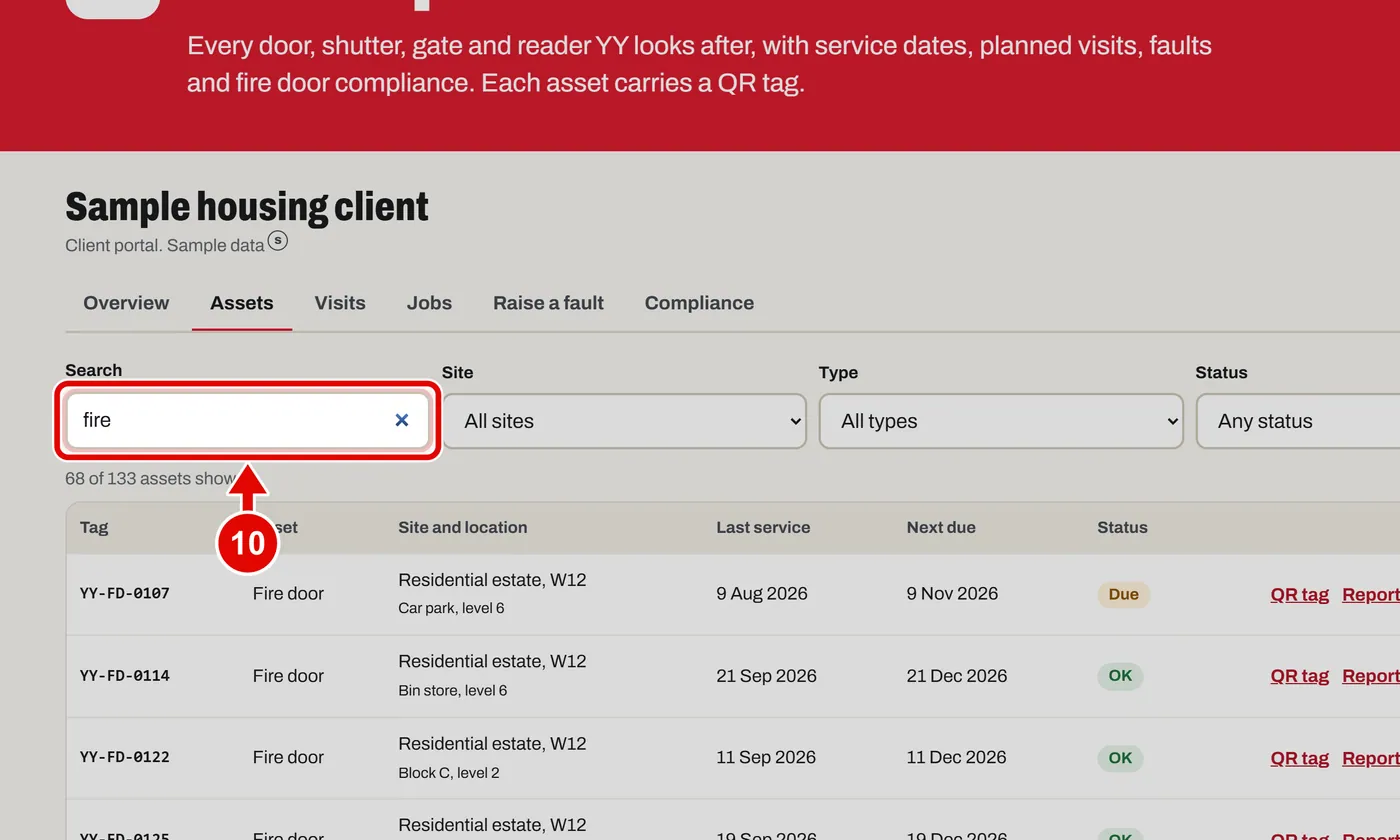The height and width of the screenshot is (840, 1400).
Task: Open the All types dropdown
Action: (1001, 421)
